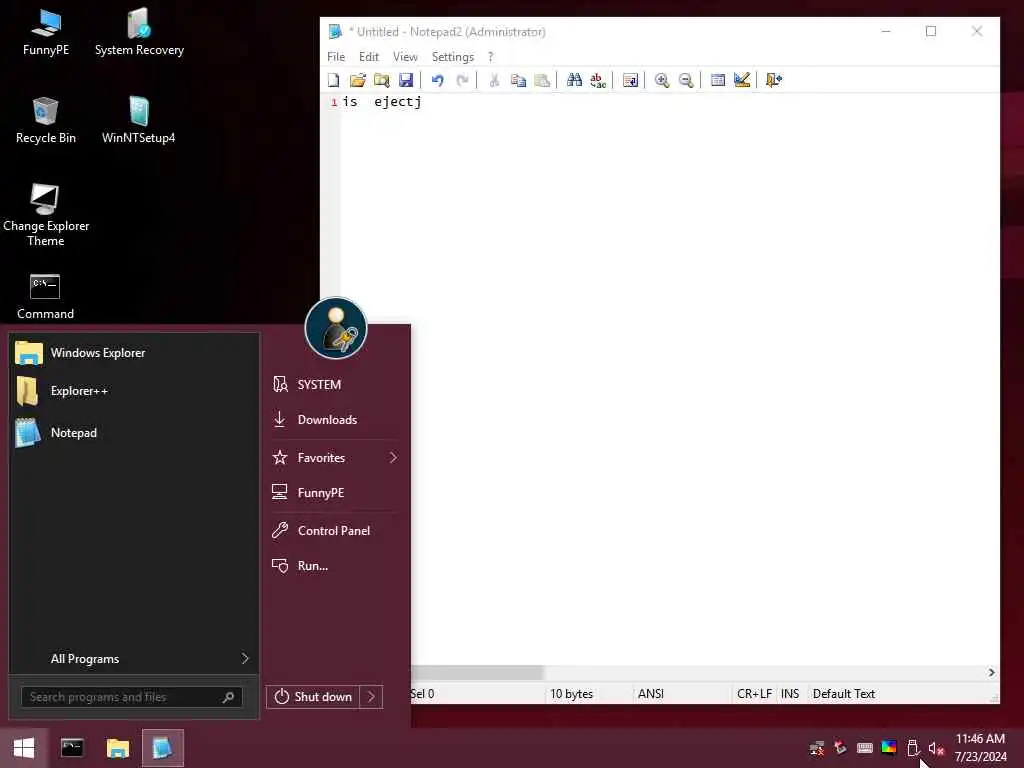Click the Customize schemes pencil-ruler icon

(742, 80)
